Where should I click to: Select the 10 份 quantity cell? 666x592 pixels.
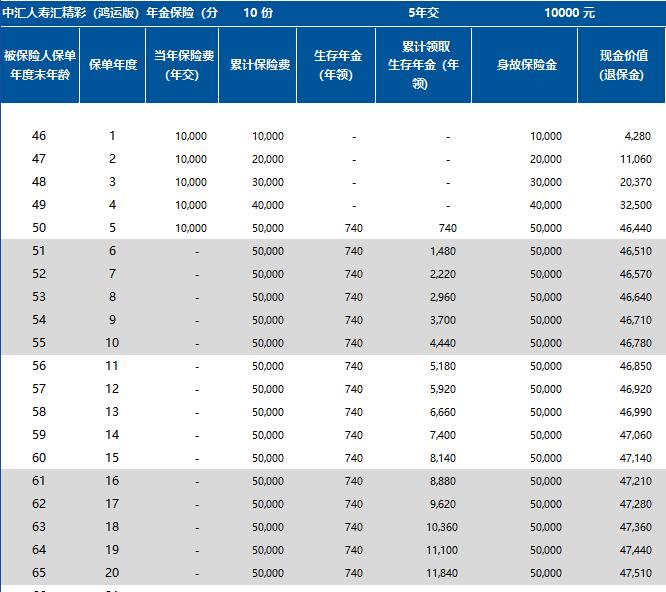point(257,12)
